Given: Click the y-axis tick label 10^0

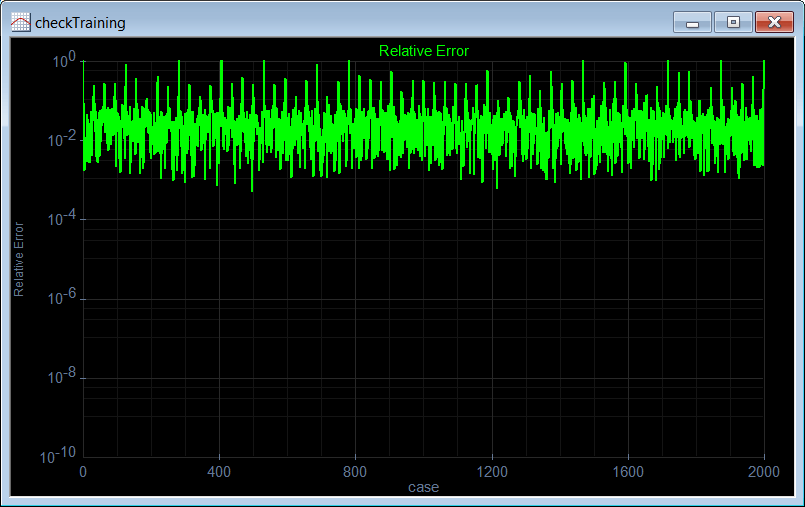Looking at the screenshot, I should (x=64, y=60).
